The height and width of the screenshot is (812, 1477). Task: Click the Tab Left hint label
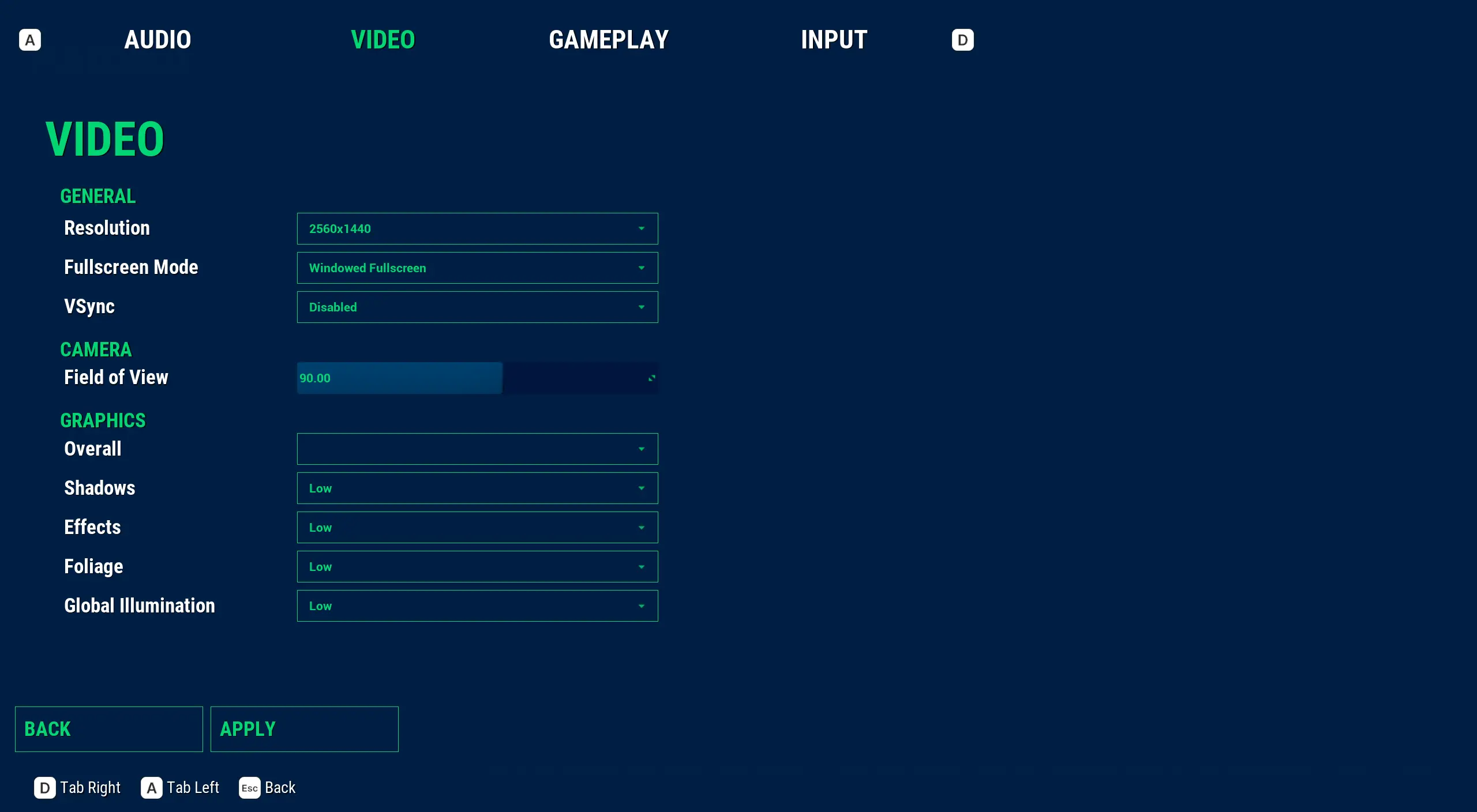pyautogui.click(x=193, y=788)
